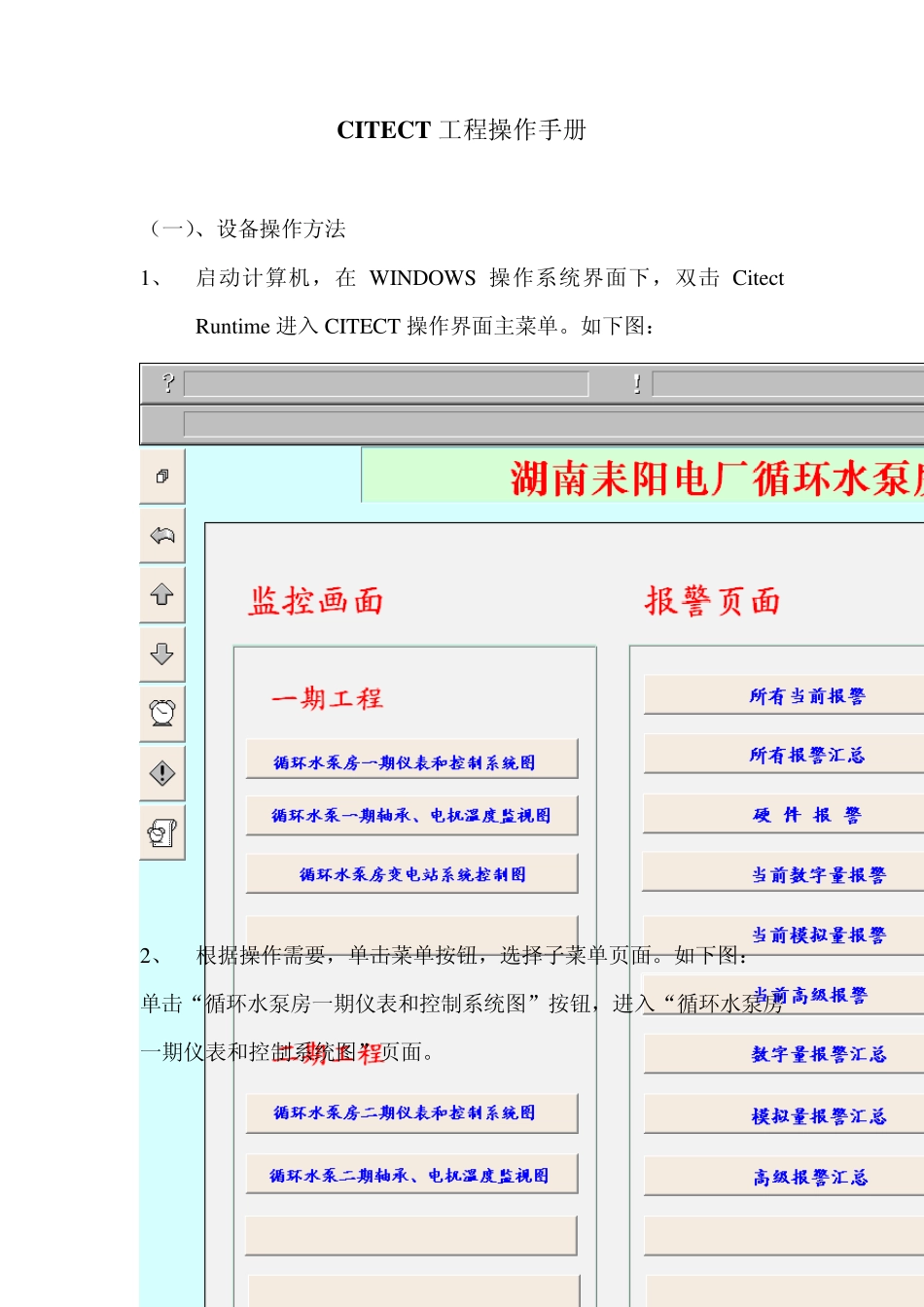
Task: Click the up arrow page icon
Action: coord(162,595)
